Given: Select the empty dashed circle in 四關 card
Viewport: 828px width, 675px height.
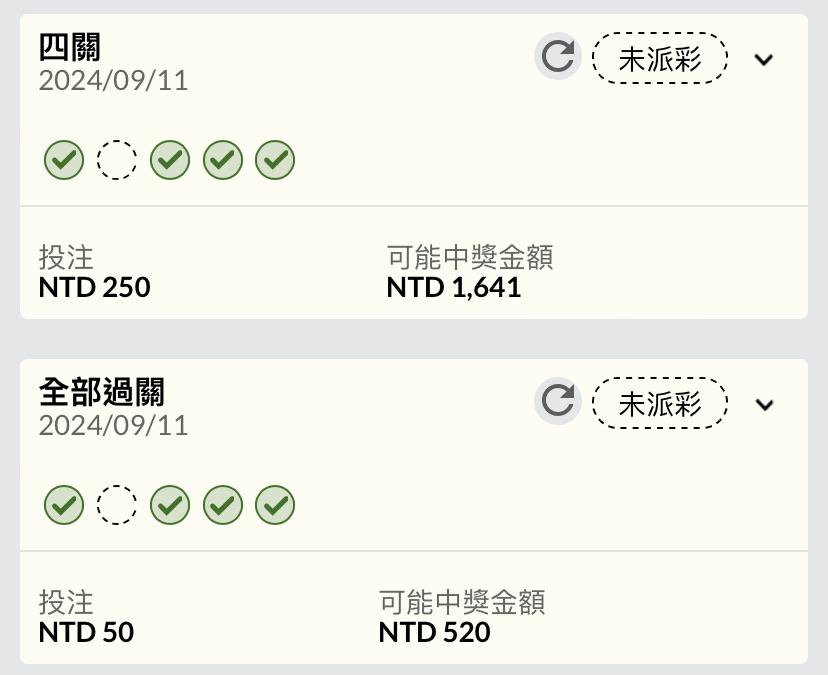Looking at the screenshot, I should coord(117,160).
